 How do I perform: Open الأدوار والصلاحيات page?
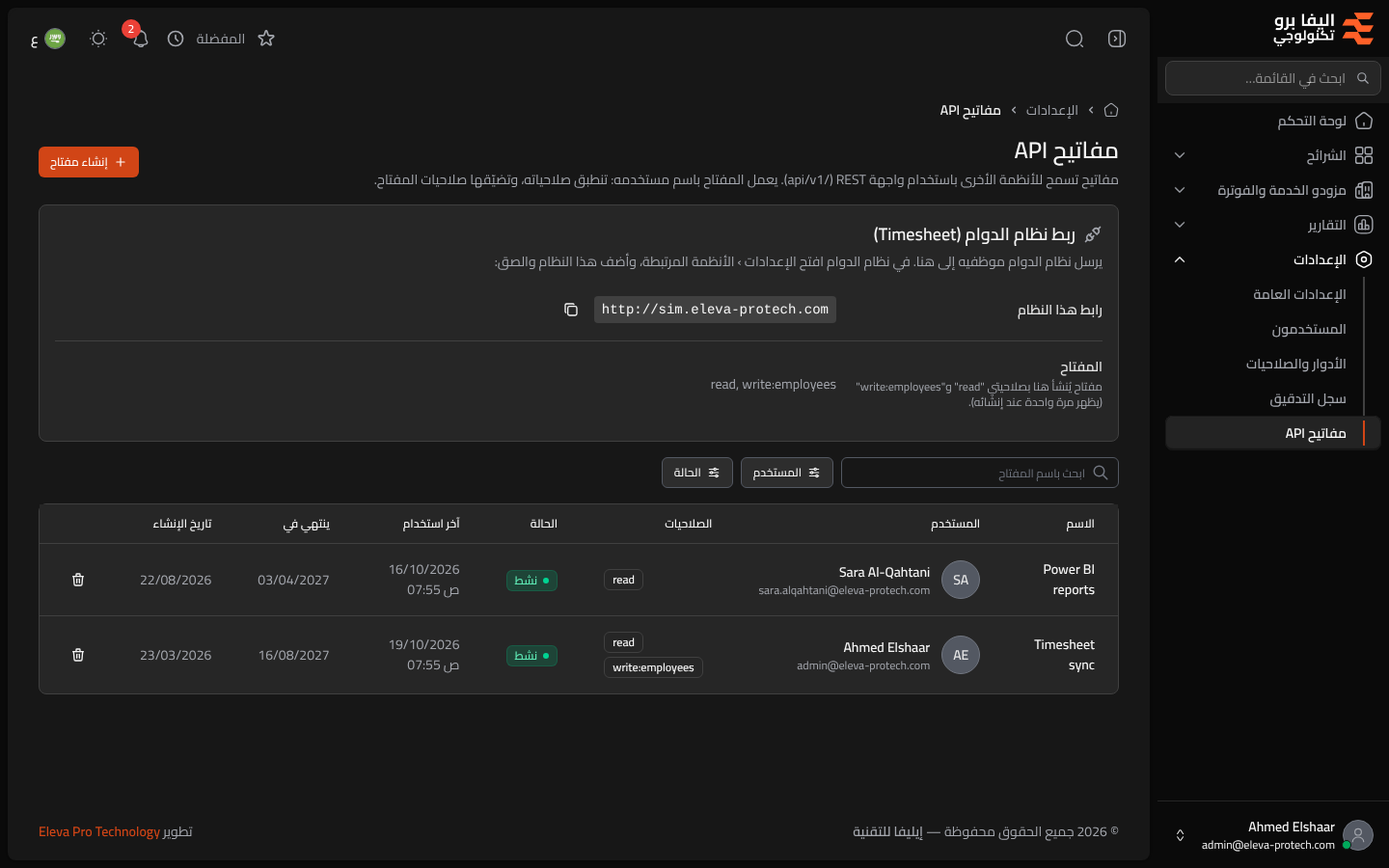(1295, 364)
